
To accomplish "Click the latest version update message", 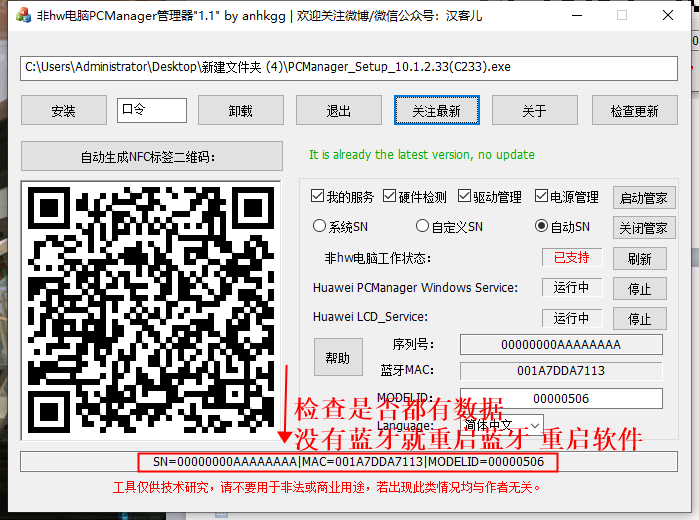I will click(x=422, y=155).
